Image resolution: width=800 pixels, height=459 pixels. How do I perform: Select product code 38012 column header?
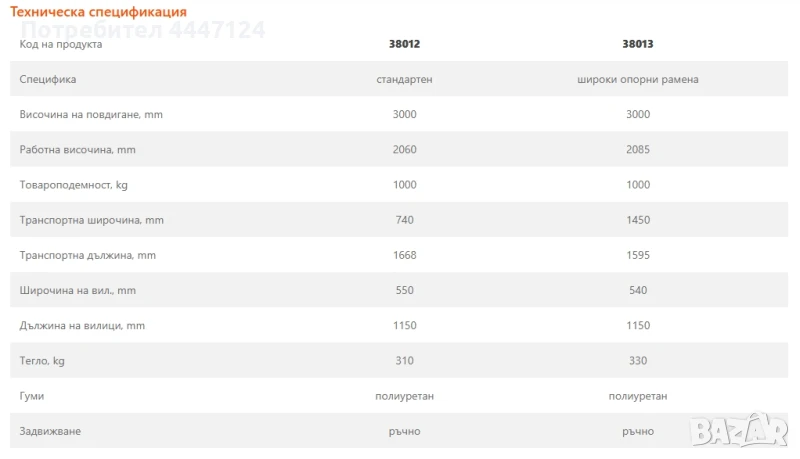coord(404,44)
